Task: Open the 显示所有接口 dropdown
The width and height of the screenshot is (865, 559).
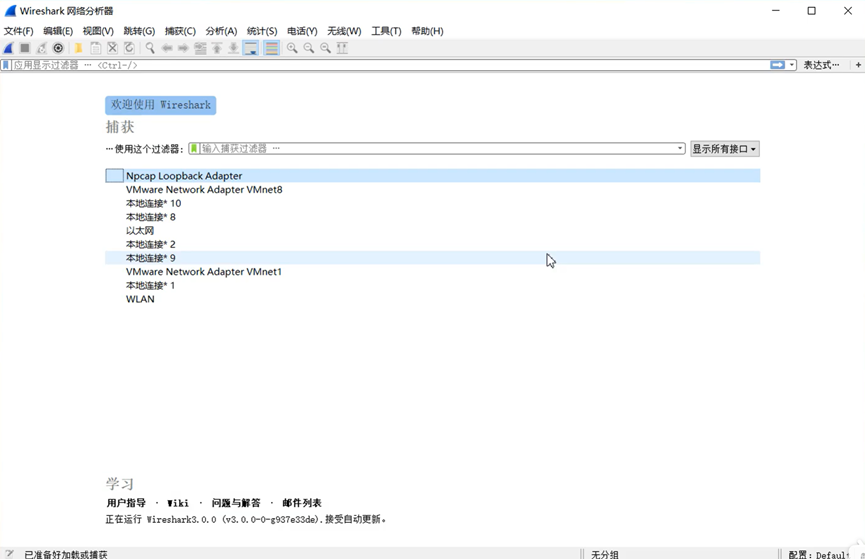Action: pos(725,149)
